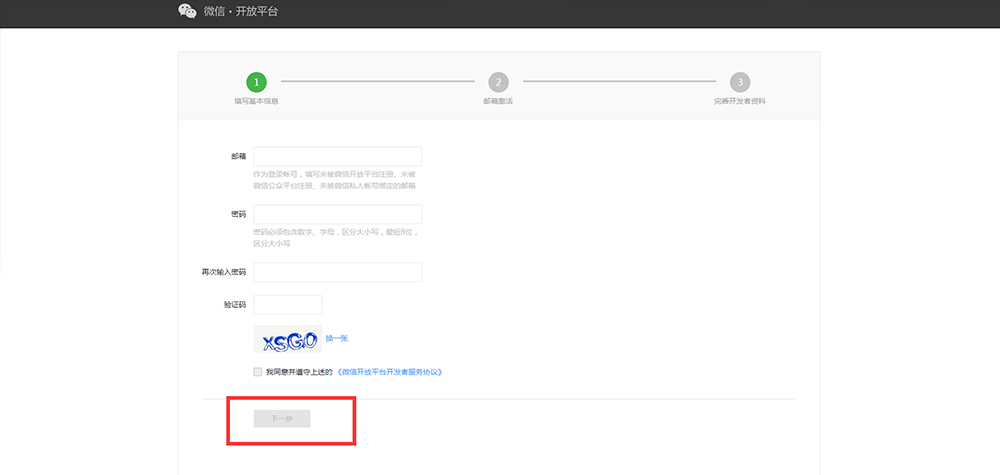Refresh captcha via 换一张 link
Screen dimensions: 1000x475
coord(337,339)
